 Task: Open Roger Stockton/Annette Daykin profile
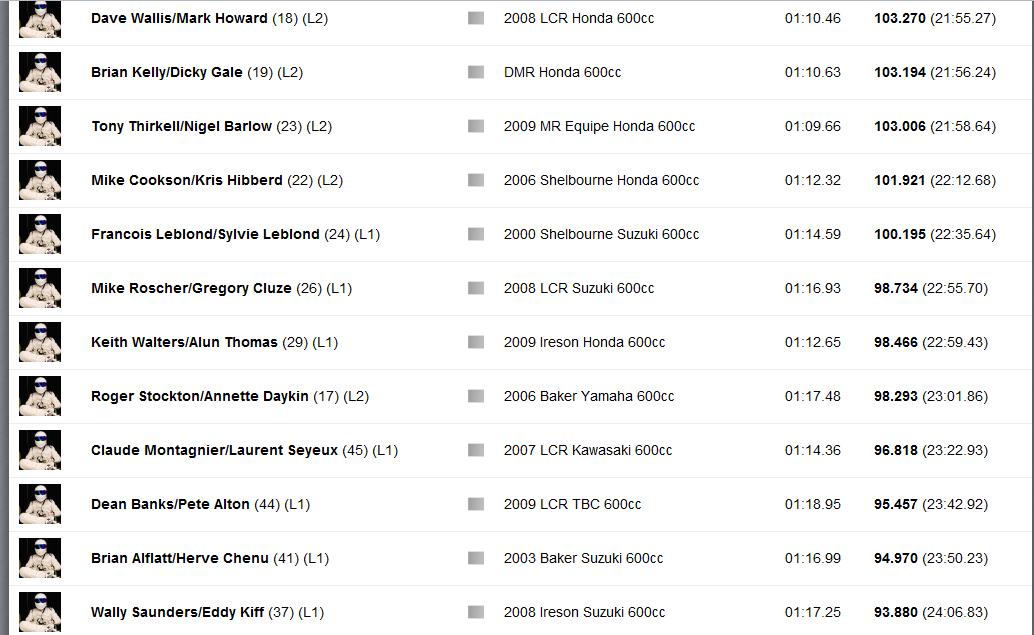(200, 396)
